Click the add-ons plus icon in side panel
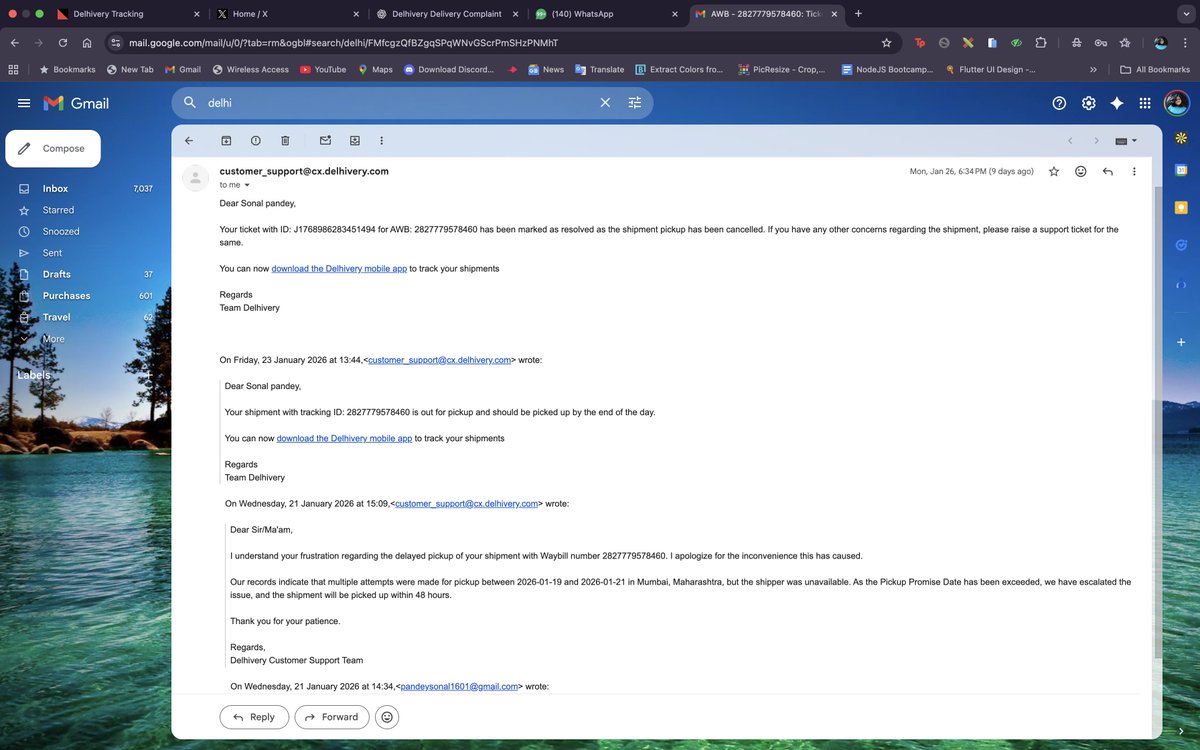1200x750 pixels. 1181,342
